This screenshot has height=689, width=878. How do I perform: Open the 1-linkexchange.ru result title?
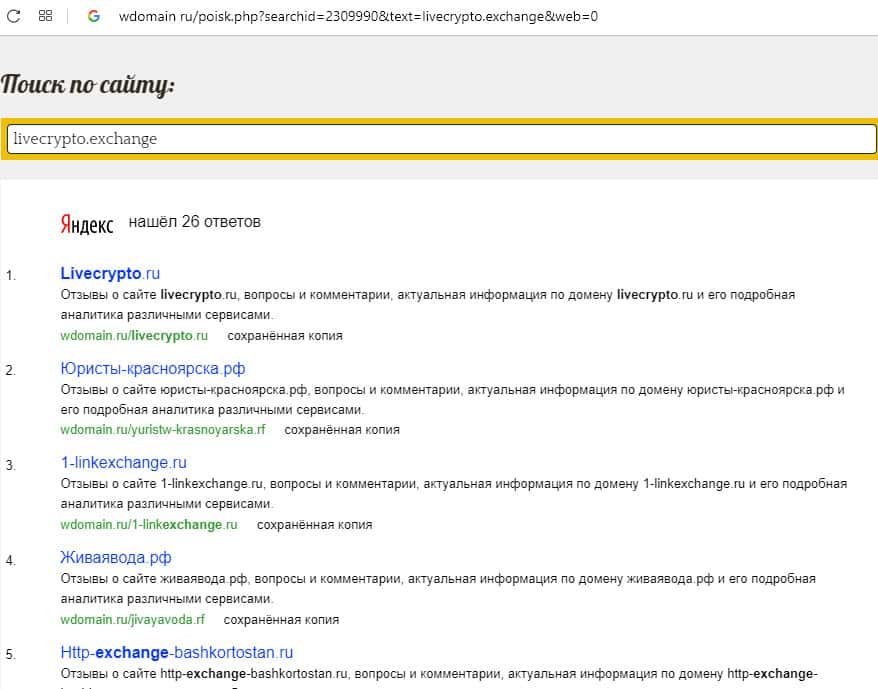click(124, 463)
